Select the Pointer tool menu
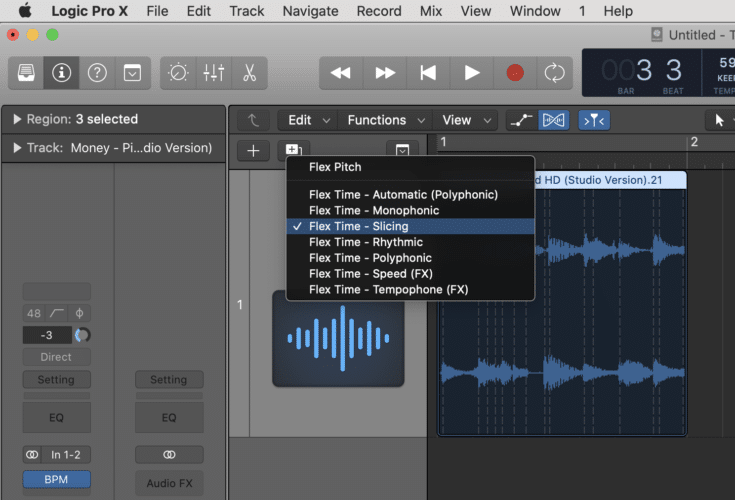Viewport: 735px width, 500px height. pos(721,120)
